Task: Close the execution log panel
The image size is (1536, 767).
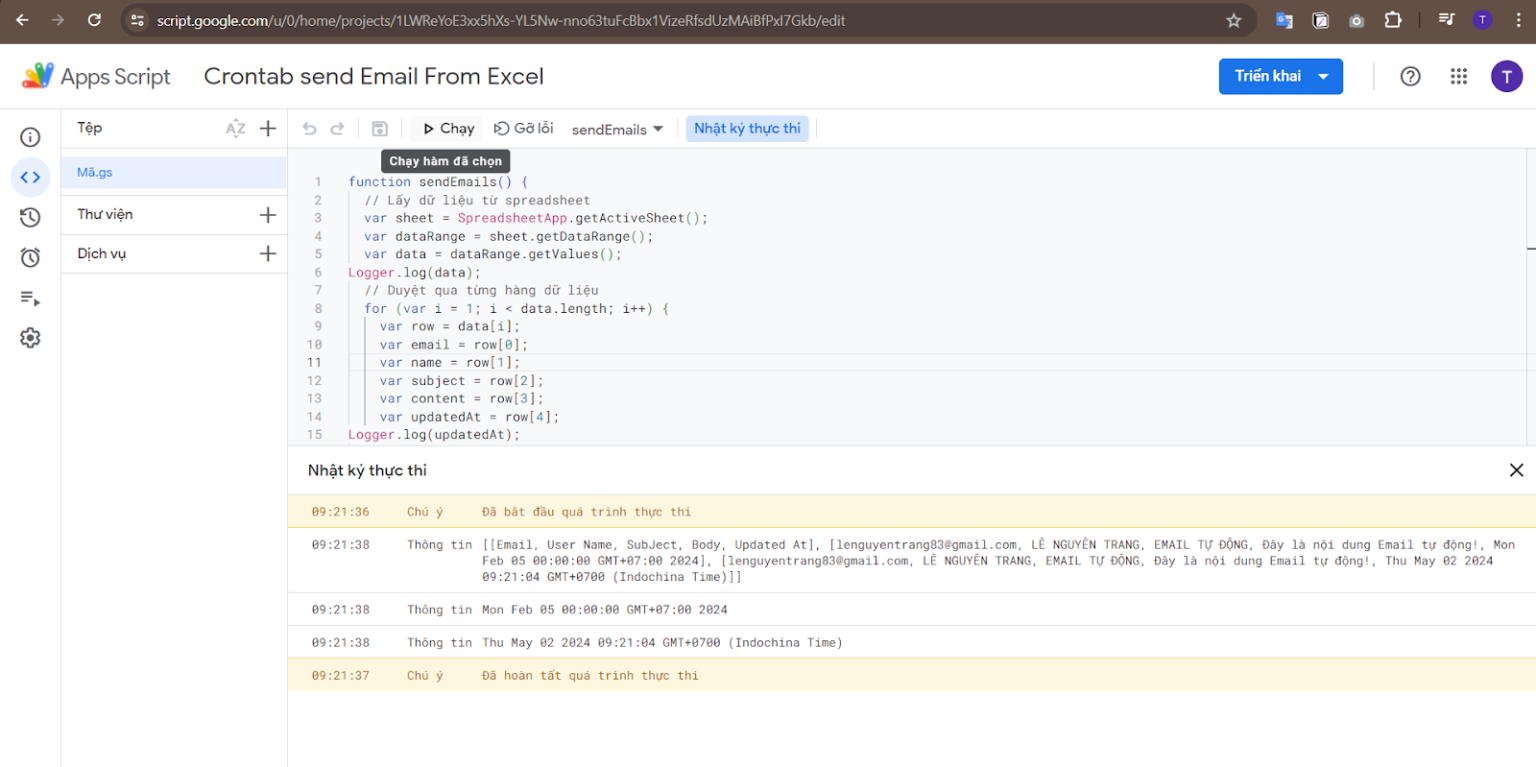Action: coord(1516,470)
